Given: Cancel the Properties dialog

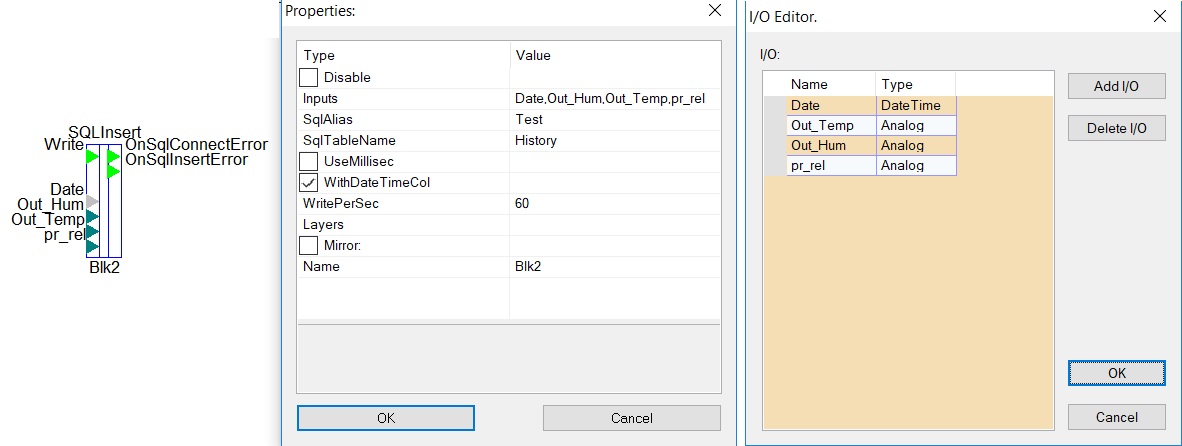Looking at the screenshot, I should (x=632, y=418).
